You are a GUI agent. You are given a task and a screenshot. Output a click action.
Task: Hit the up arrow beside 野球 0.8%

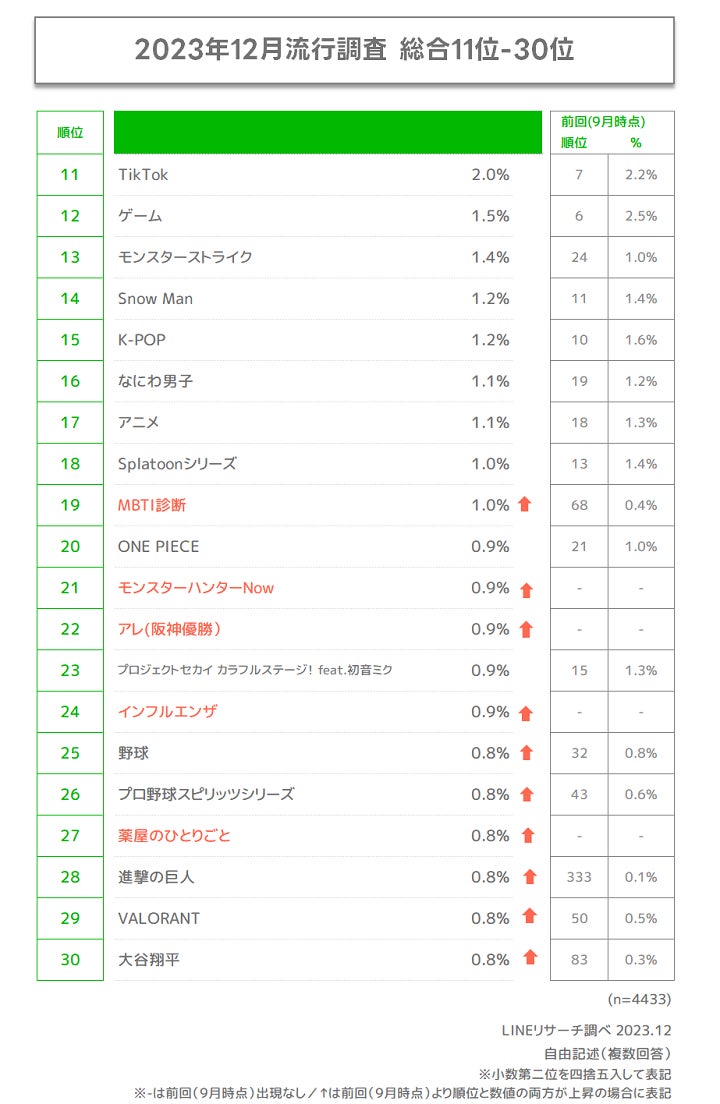(x=526, y=754)
